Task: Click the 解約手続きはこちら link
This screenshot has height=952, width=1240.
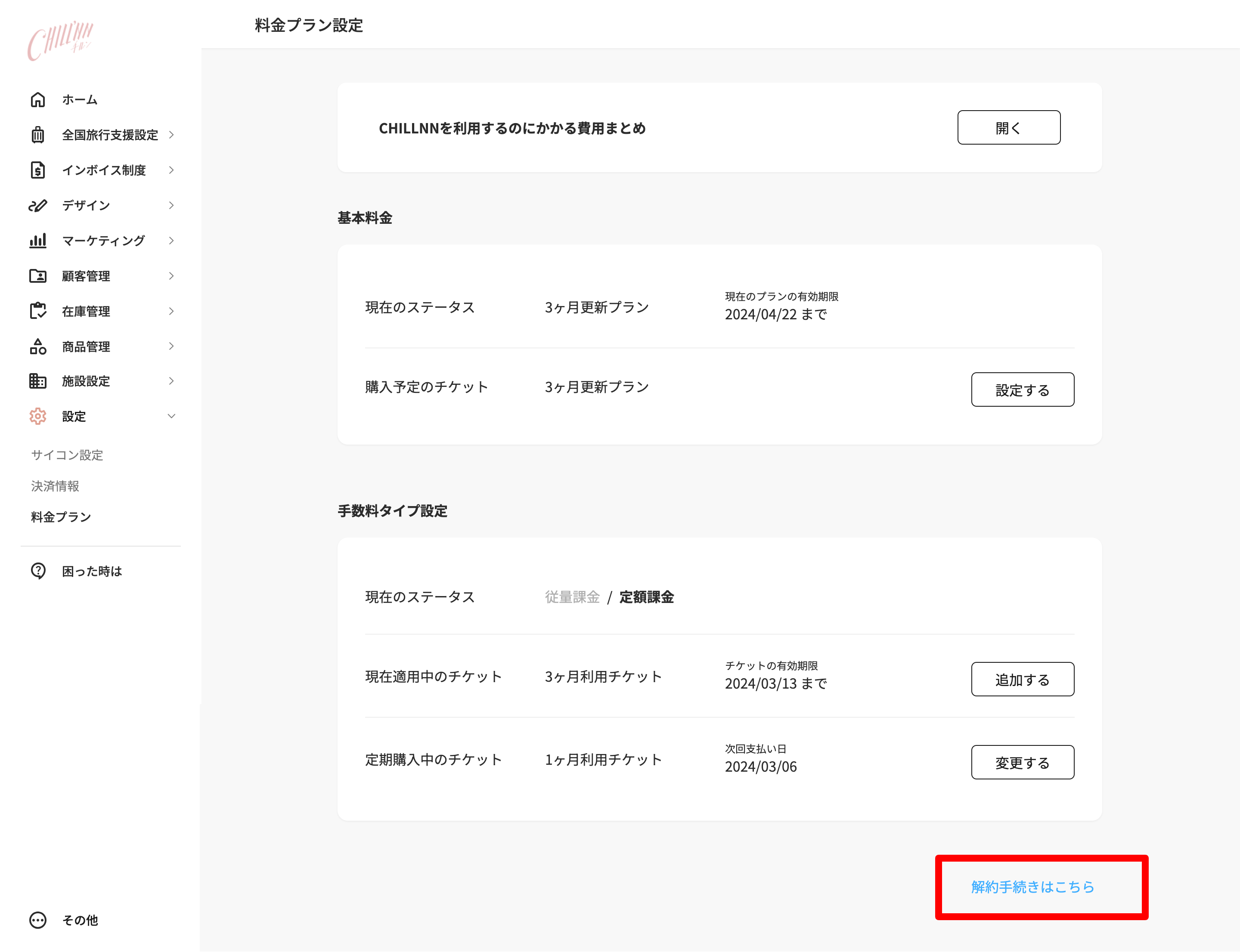Action: click(x=1032, y=887)
